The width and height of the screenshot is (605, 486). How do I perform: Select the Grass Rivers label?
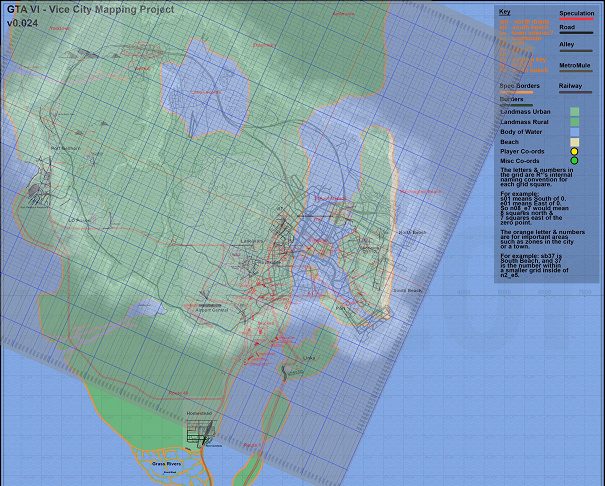(x=166, y=465)
